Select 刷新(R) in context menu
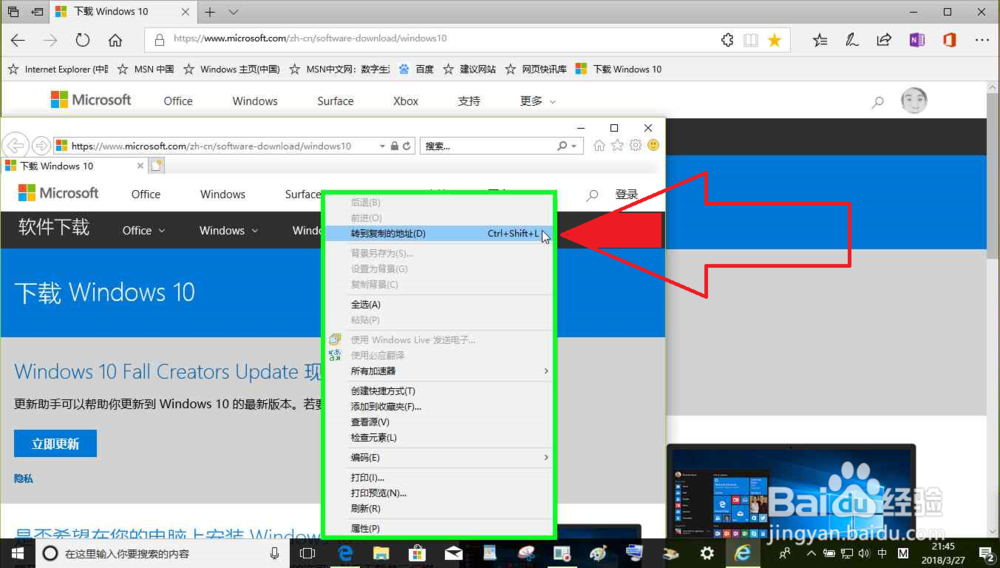The height and width of the screenshot is (568, 1000). [439, 509]
